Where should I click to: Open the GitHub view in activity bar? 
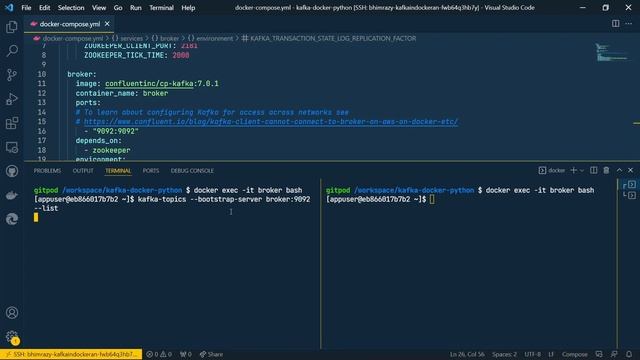(x=12, y=171)
